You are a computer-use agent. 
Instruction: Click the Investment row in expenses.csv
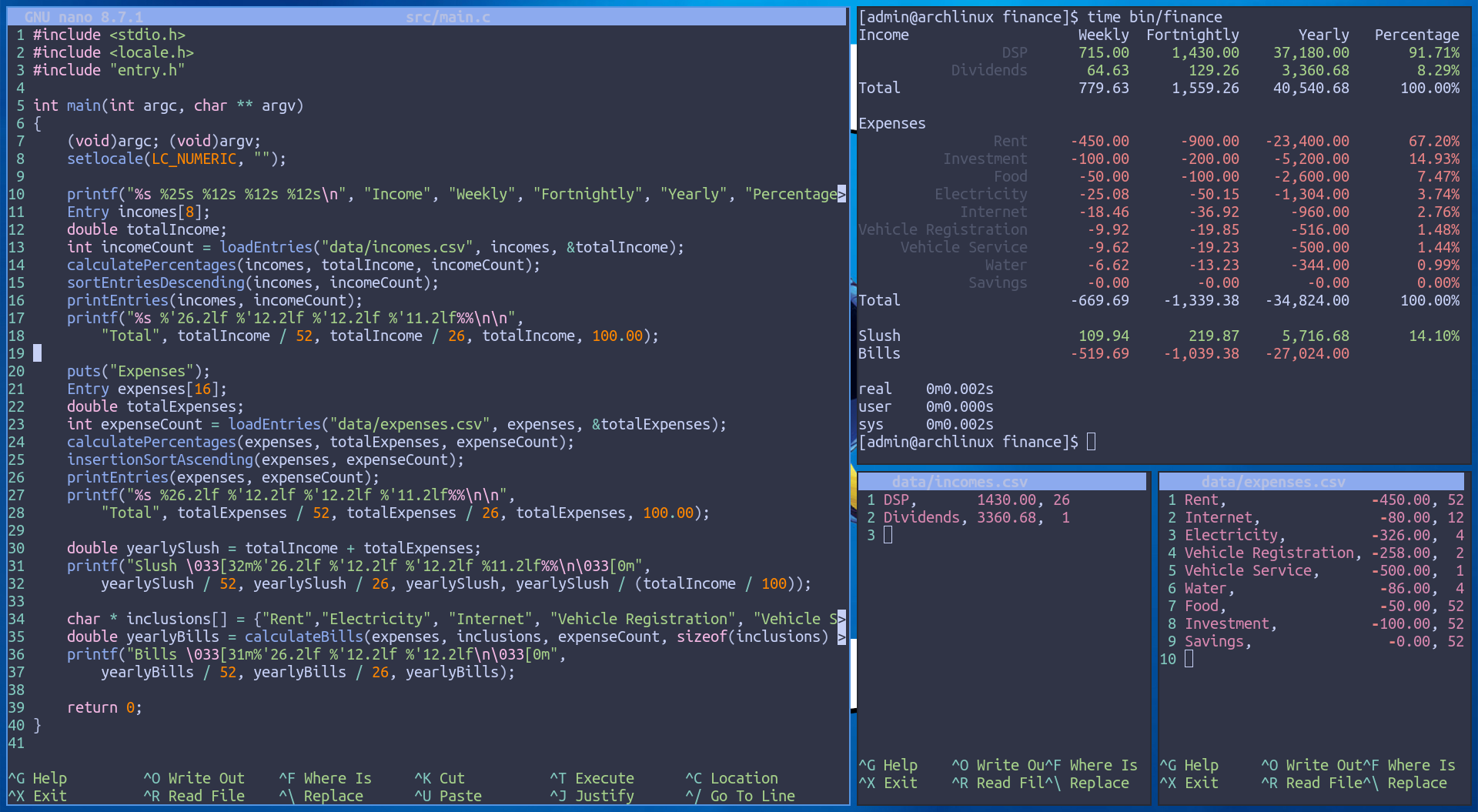[1324, 623]
